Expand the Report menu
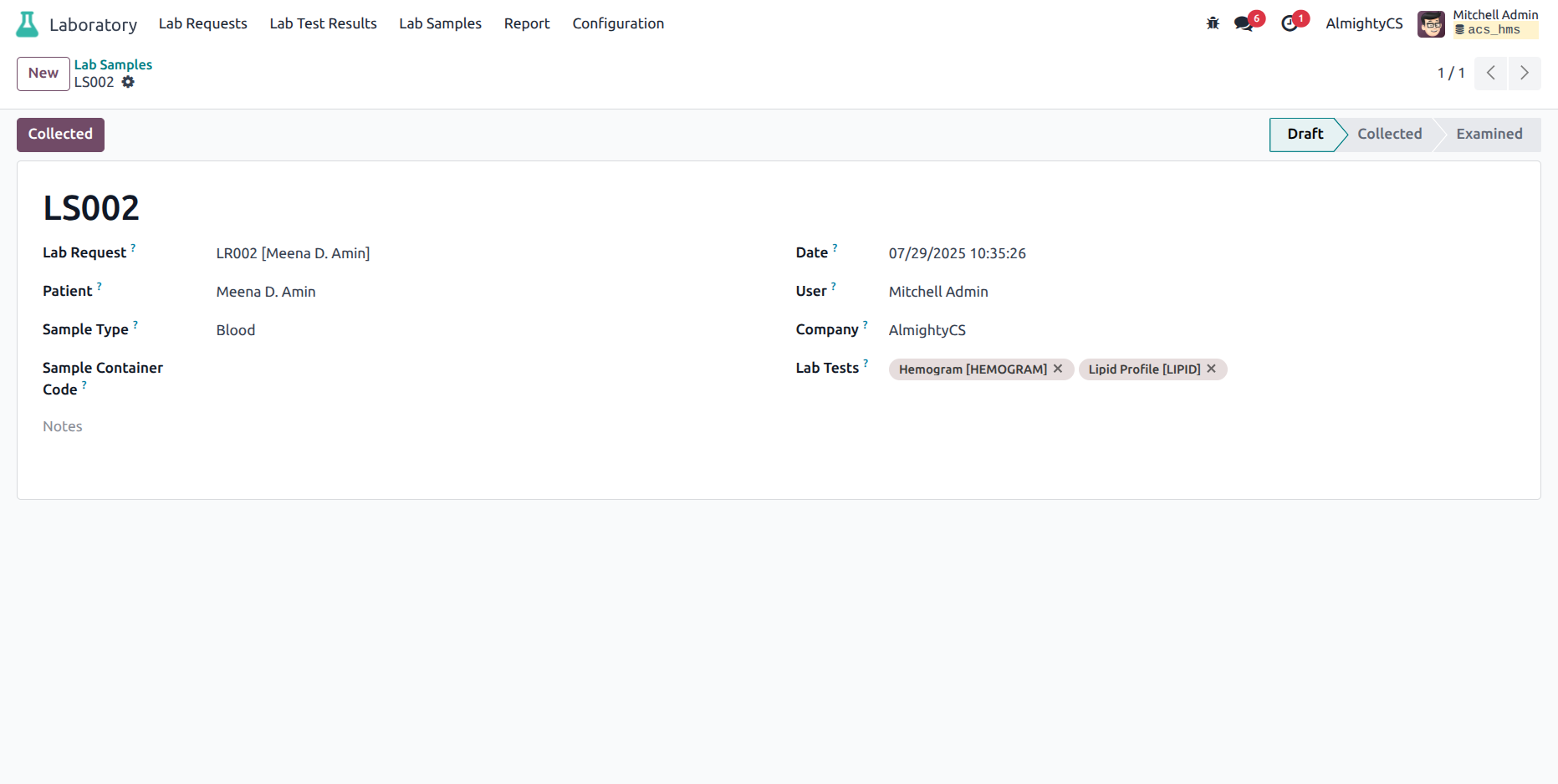 (x=526, y=23)
